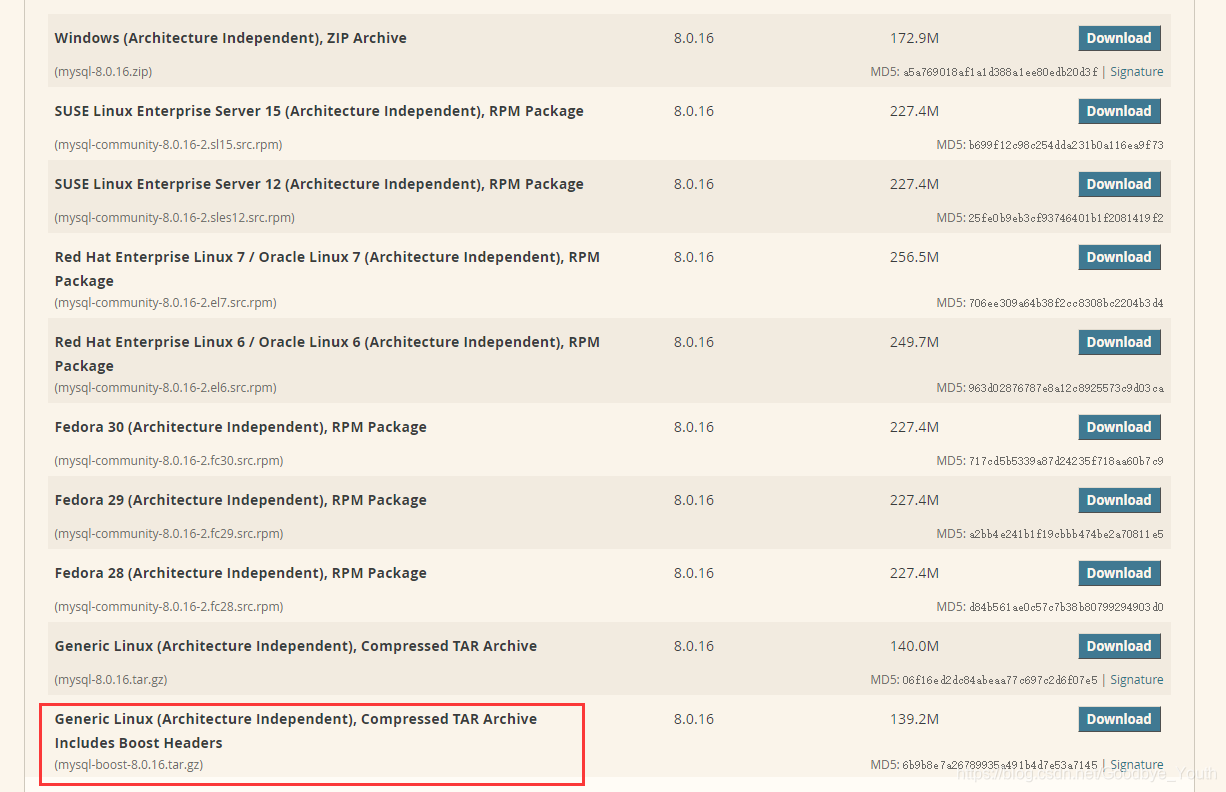Image resolution: width=1226 pixels, height=792 pixels.
Task: Select Red Hat Enterprise Linux 6 title
Action: 327,354
